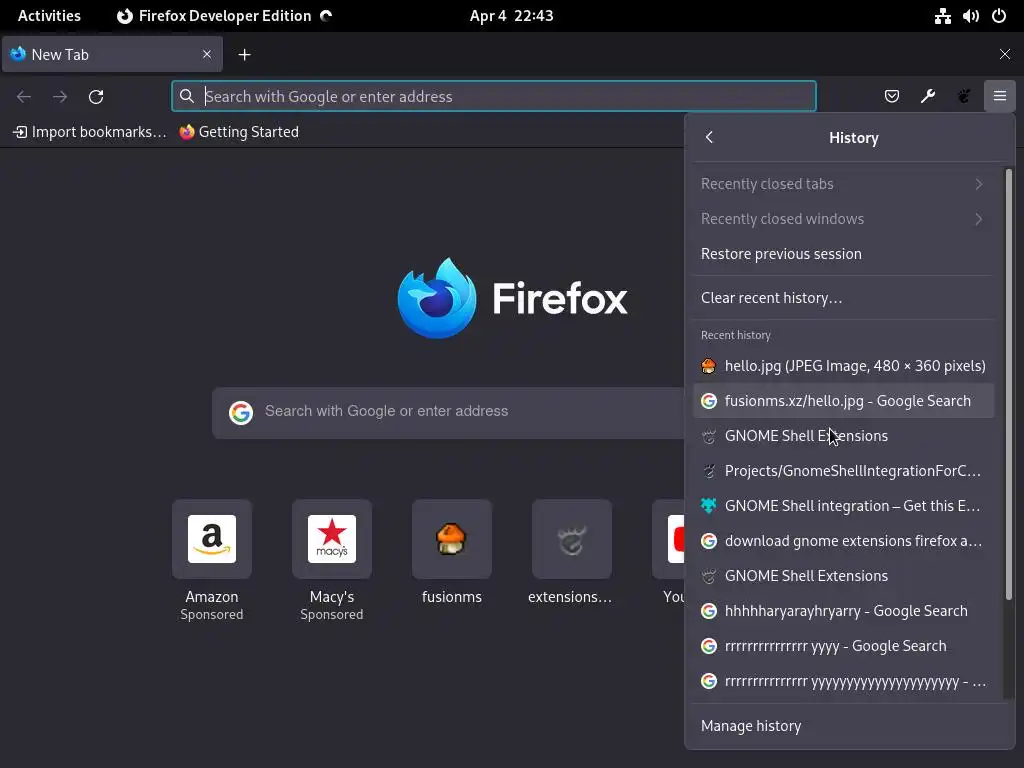Click the magnifier icon in address bar
The width and height of the screenshot is (1024, 768).
[x=187, y=97]
